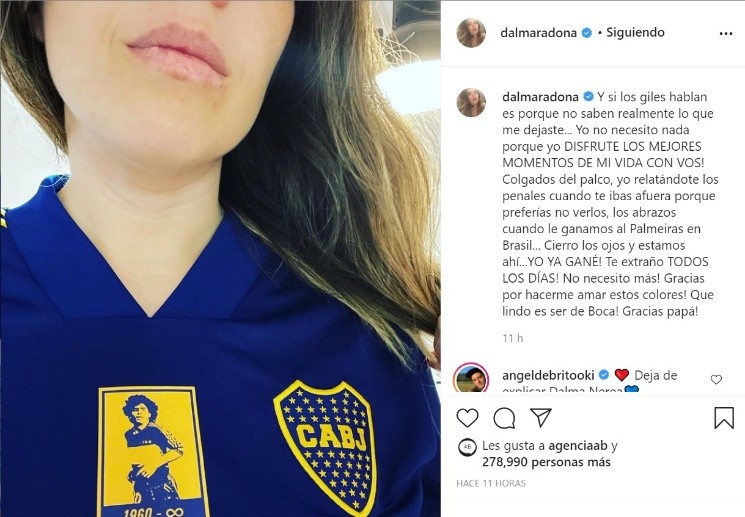745x517 pixels.
Task: Like angeldebritooki's comment with small heart
Action: (x=716, y=379)
